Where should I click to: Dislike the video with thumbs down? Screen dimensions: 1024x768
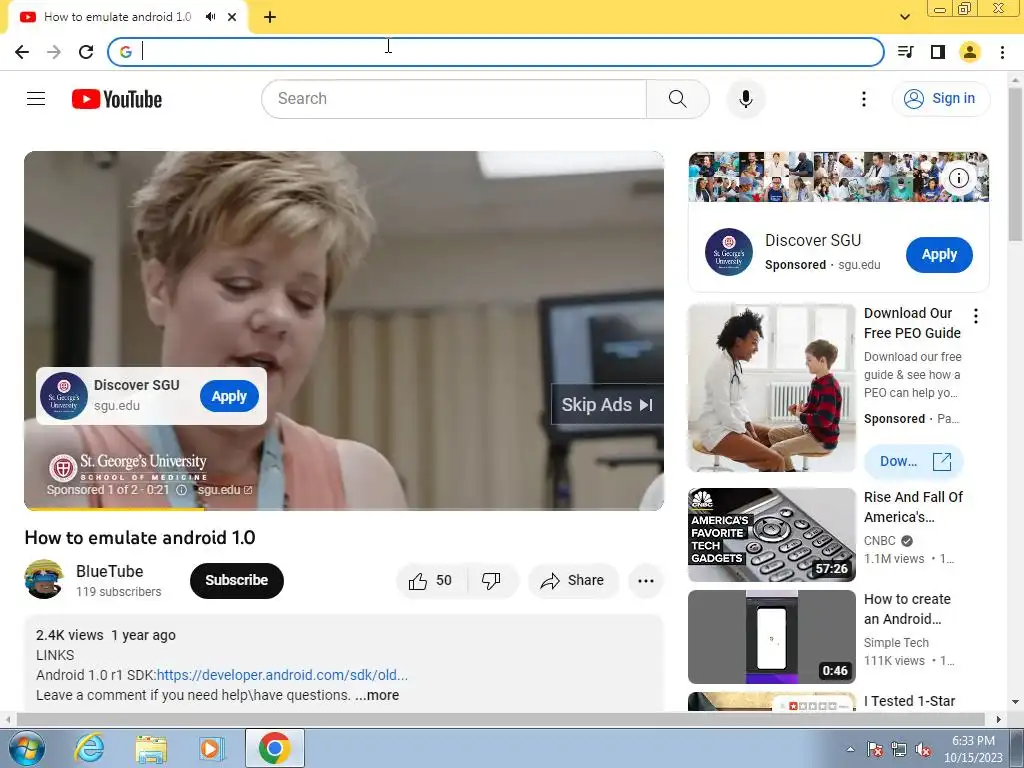pos(491,581)
